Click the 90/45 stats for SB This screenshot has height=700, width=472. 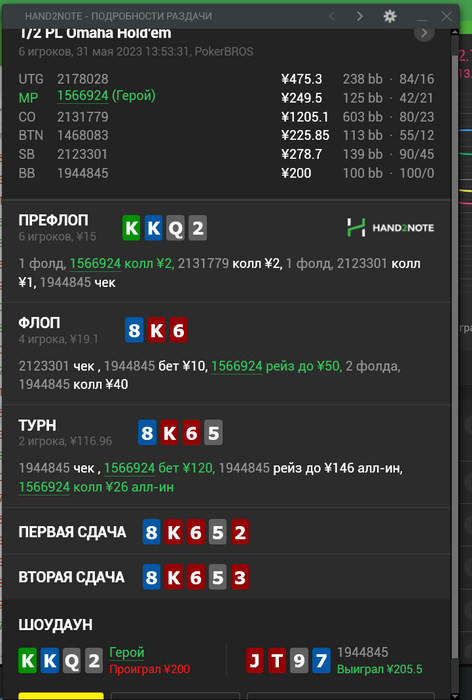point(417,154)
